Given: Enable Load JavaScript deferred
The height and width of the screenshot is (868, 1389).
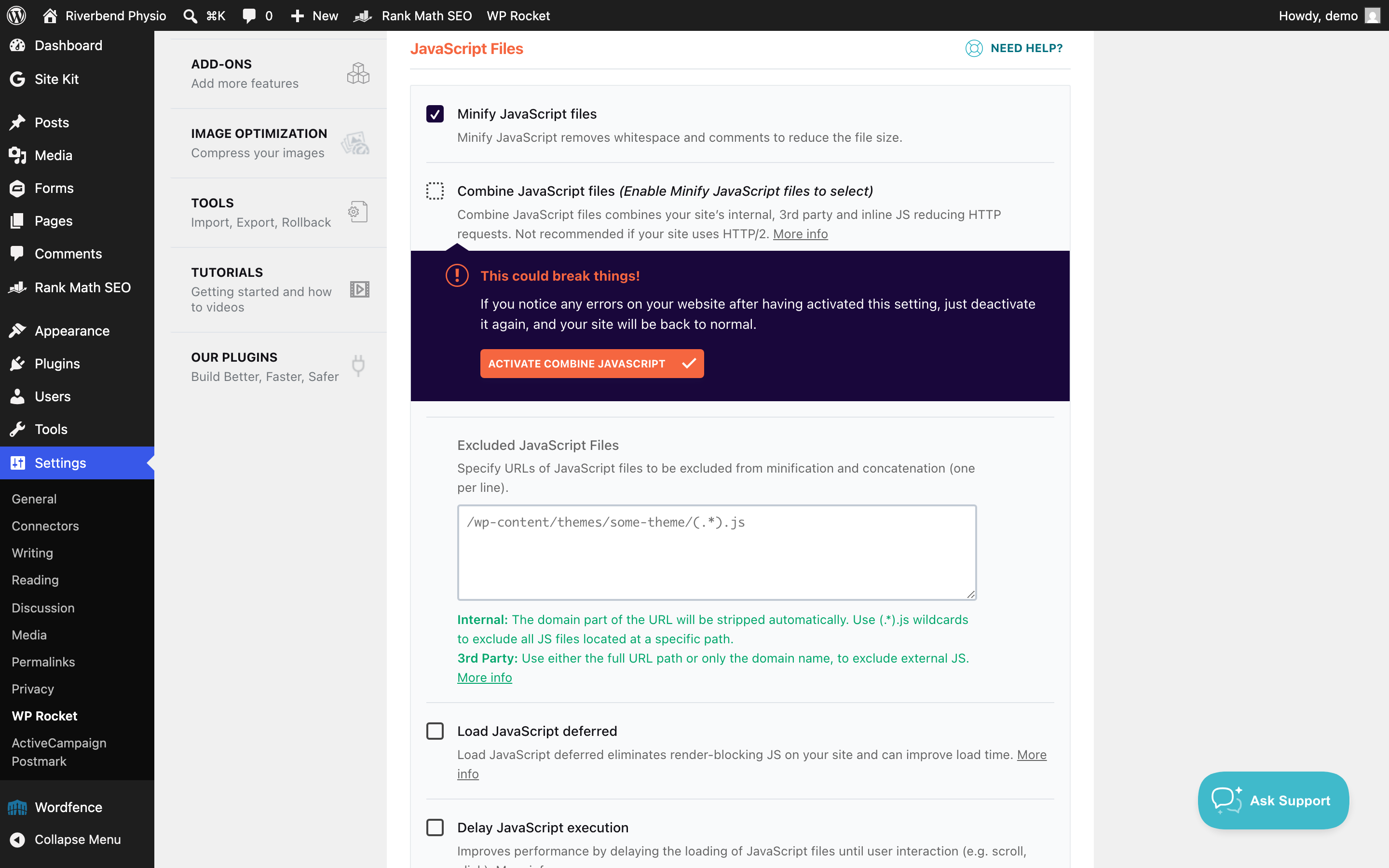Looking at the screenshot, I should point(435,731).
